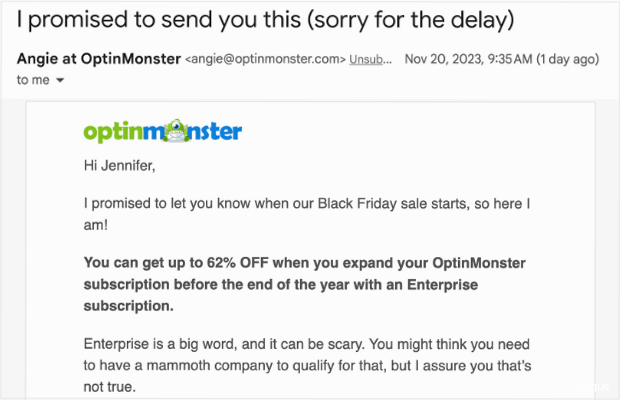The width and height of the screenshot is (620, 400).
Task: Click the bold "subscription." closing line
Action: pyautogui.click(x=129, y=305)
